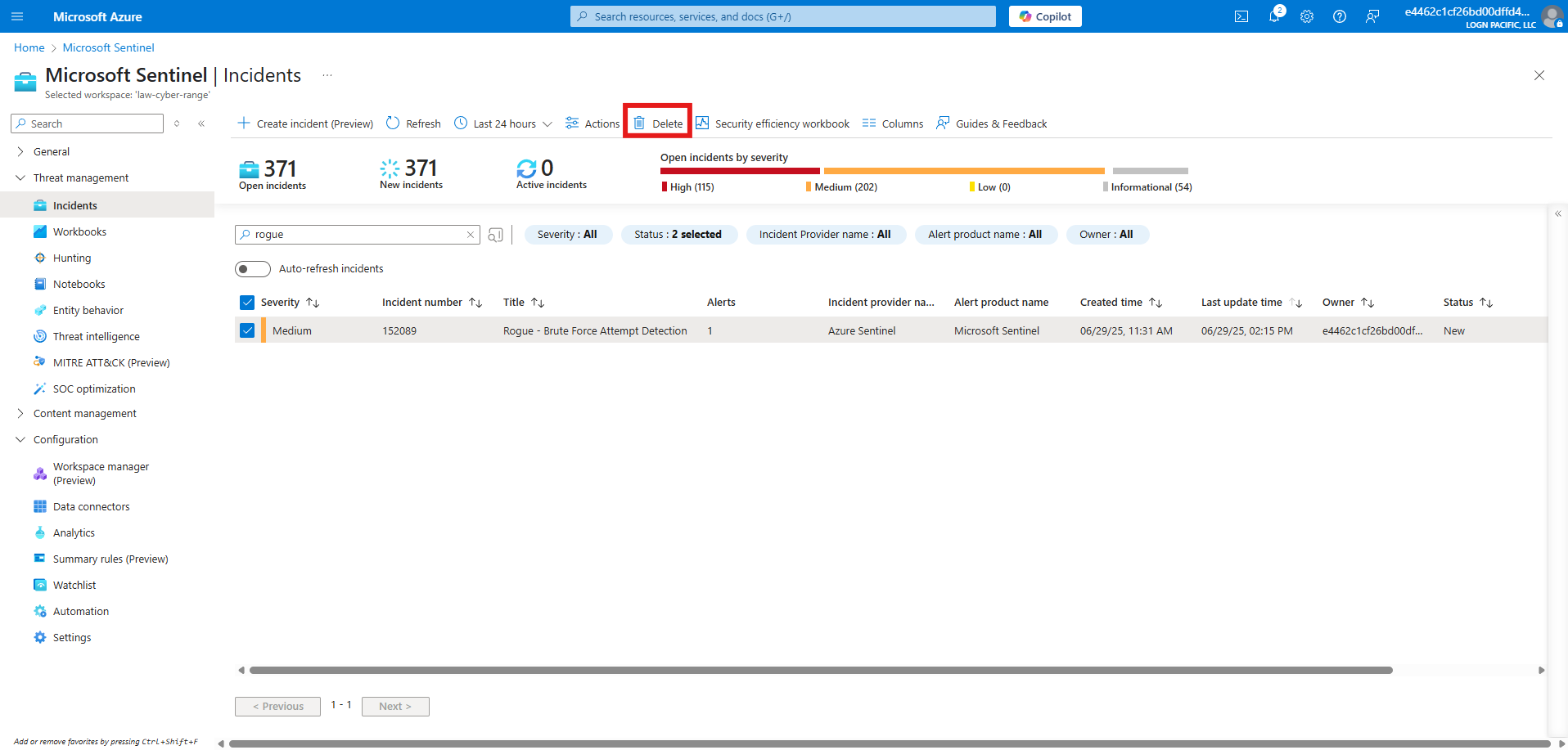This screenshot has width=1568, height=750.
Task: Click the advanced search icon next to search box
Action: pyautogui.click(x=495, y=235)
